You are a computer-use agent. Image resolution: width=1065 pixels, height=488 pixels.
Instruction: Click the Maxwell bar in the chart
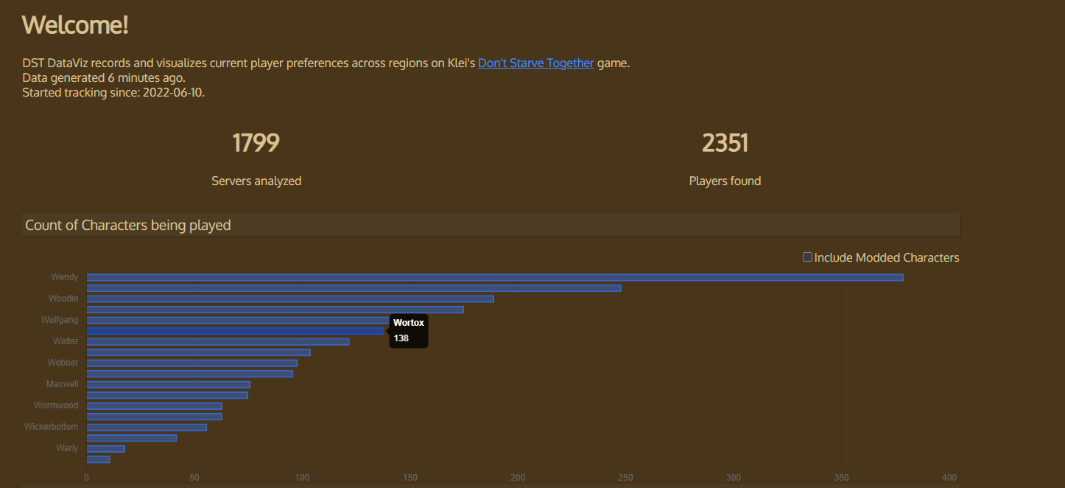point(168,384)
